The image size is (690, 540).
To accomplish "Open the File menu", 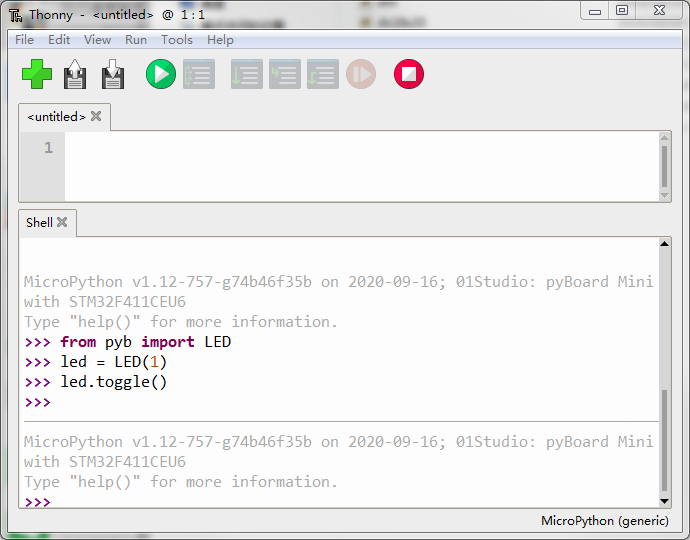I will 24,40.
